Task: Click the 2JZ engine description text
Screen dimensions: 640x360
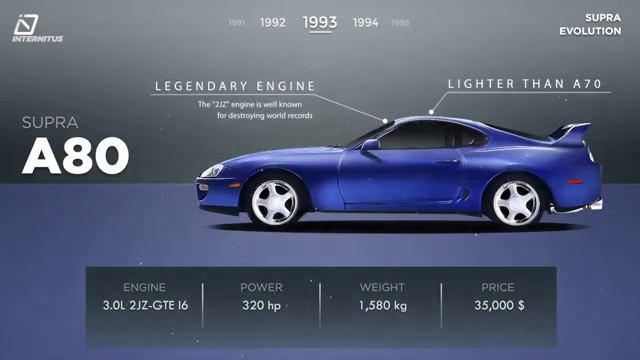Action: point(256,110)
